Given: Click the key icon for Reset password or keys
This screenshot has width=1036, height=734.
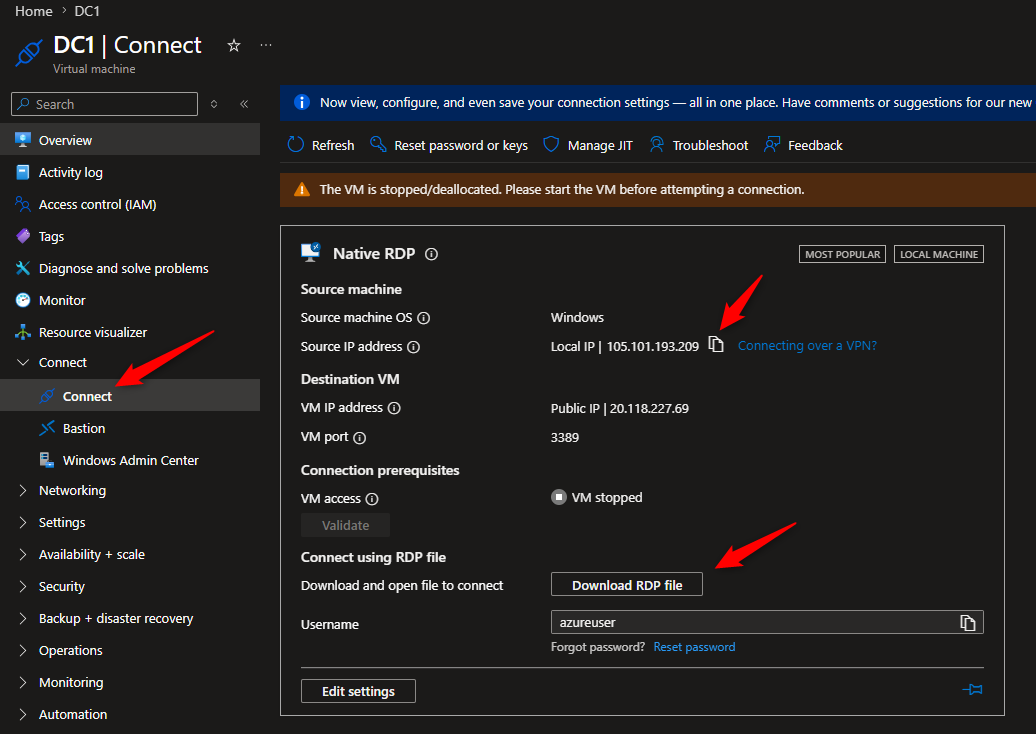Looking at the screenshot, I should [378, 145].
